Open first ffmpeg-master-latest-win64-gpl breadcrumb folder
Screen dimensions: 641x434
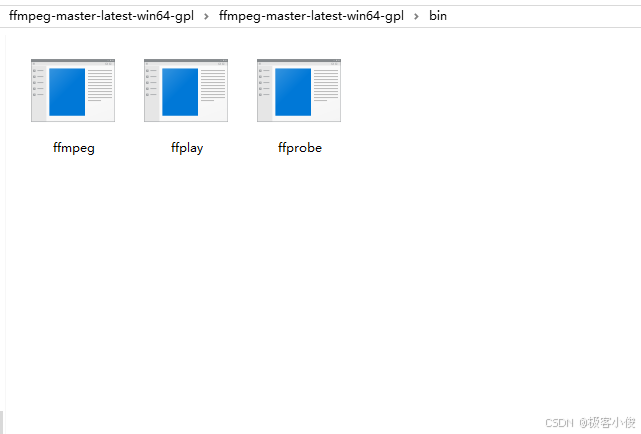click(x=101, y=16)
